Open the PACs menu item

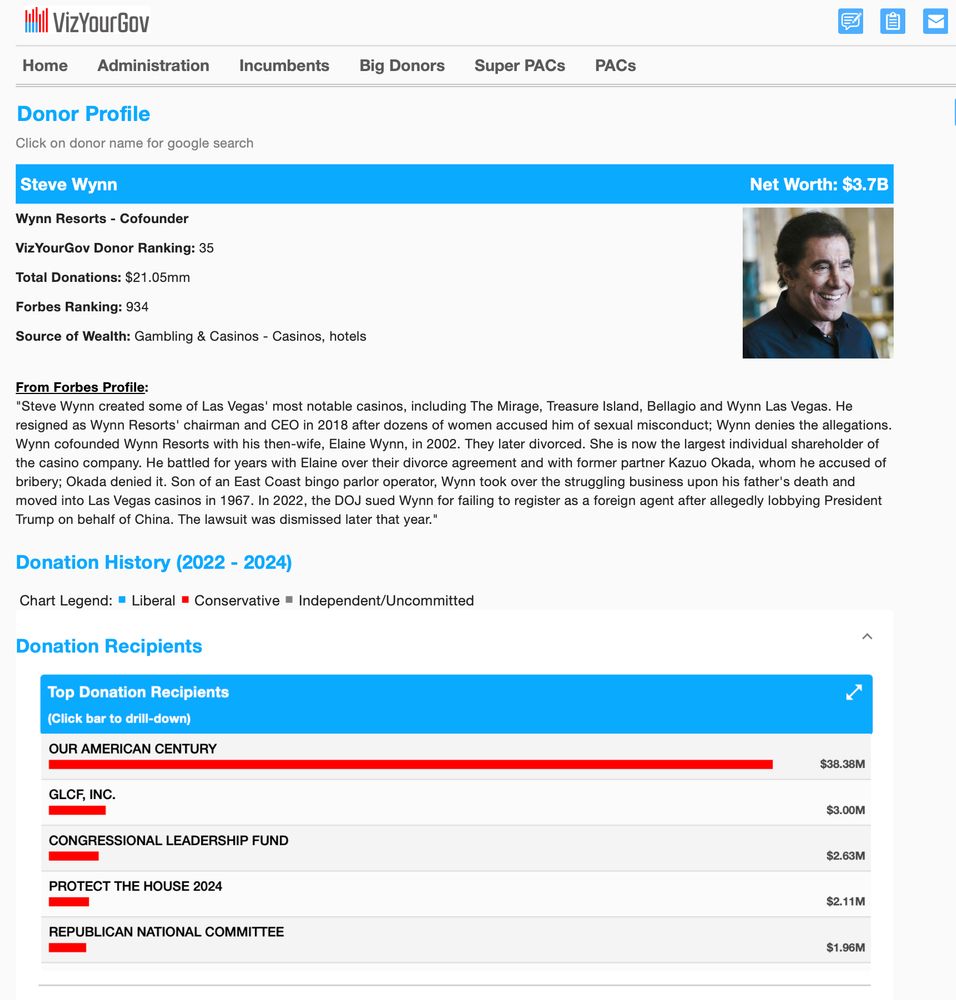click(x=615, y=65)
